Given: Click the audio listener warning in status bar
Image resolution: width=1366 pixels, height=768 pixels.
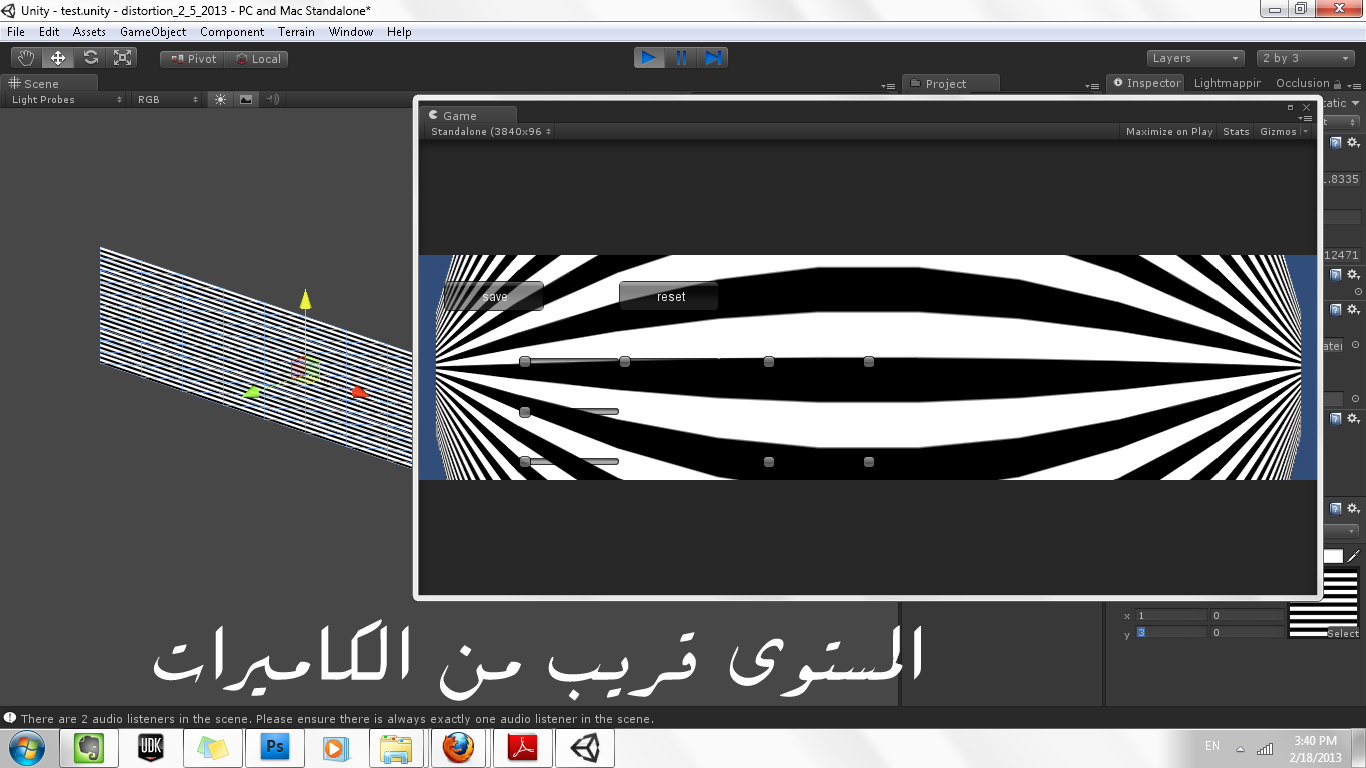Looking at the screenshot, I should (x=337, y=718).
